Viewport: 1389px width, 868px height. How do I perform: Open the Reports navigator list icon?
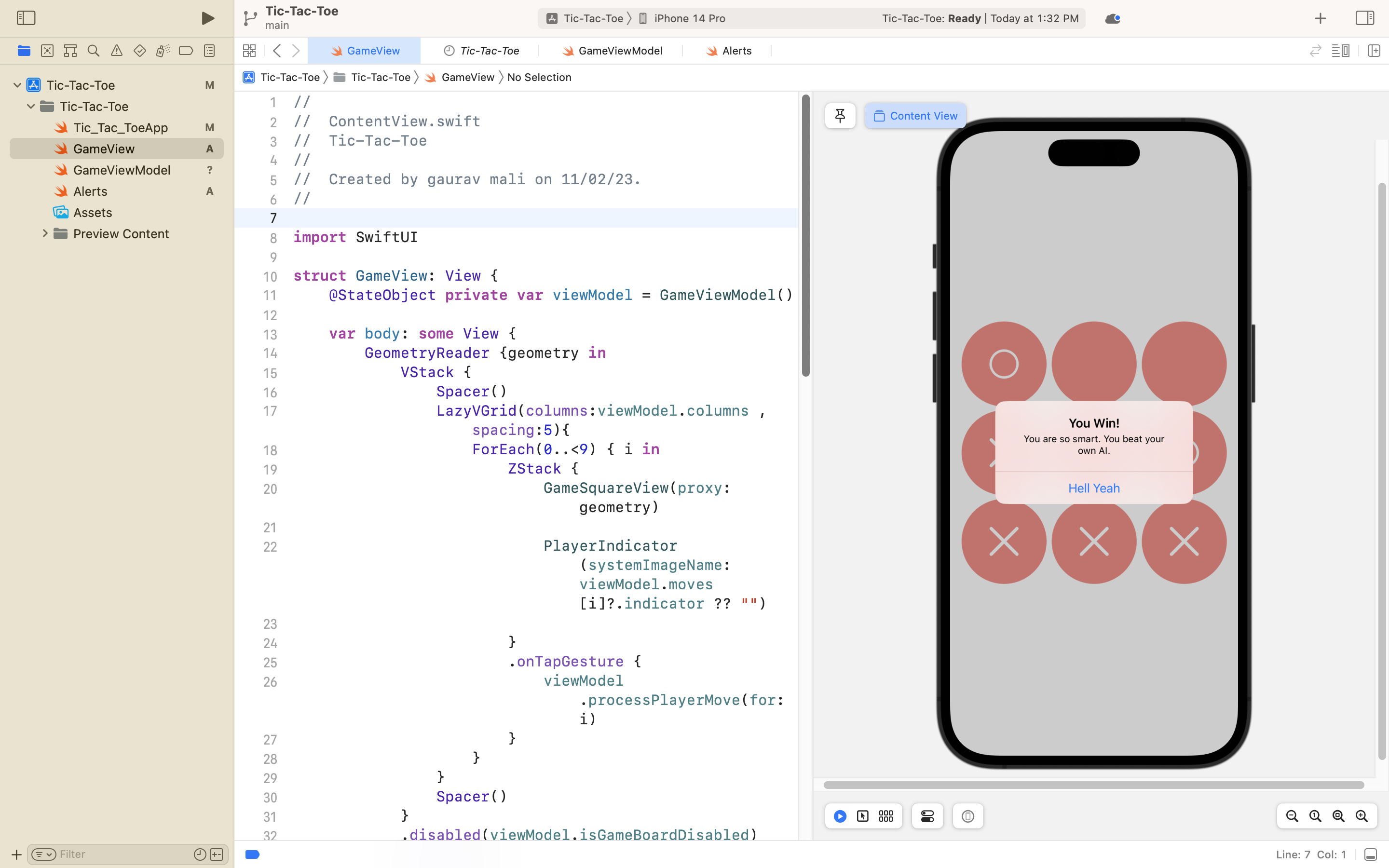(x=209, y=51)
